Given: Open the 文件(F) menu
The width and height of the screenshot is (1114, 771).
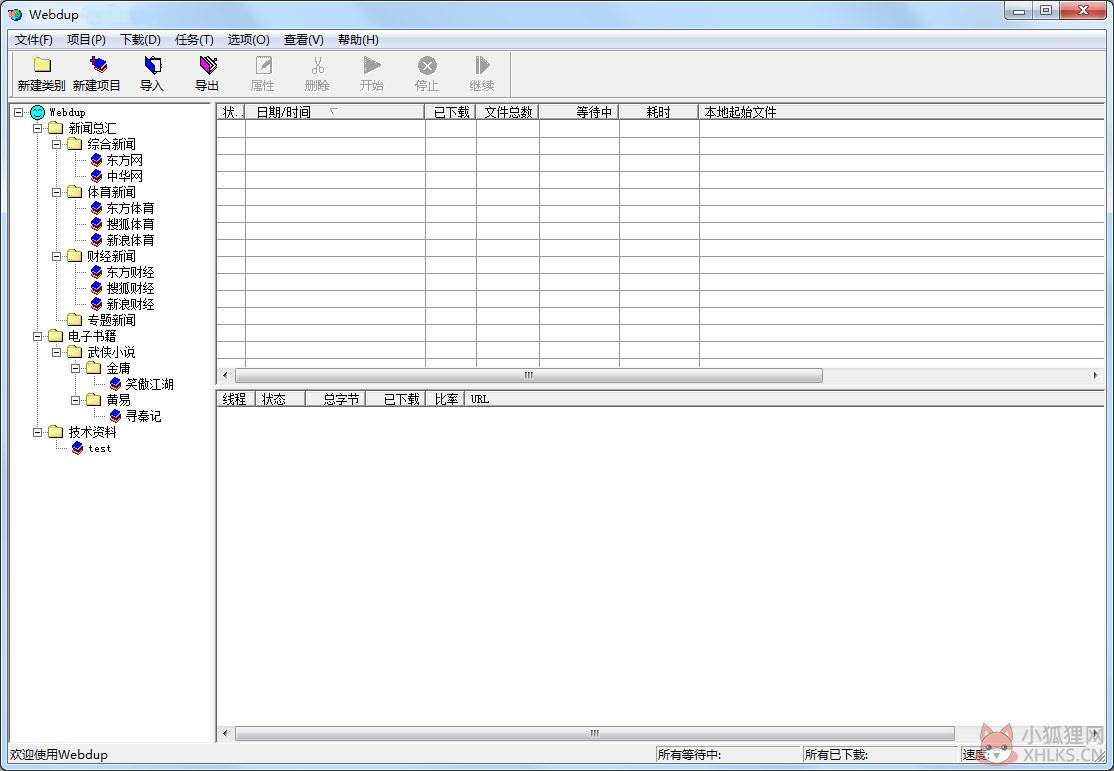Looking at the screenshot, I should tap(33, 40).
